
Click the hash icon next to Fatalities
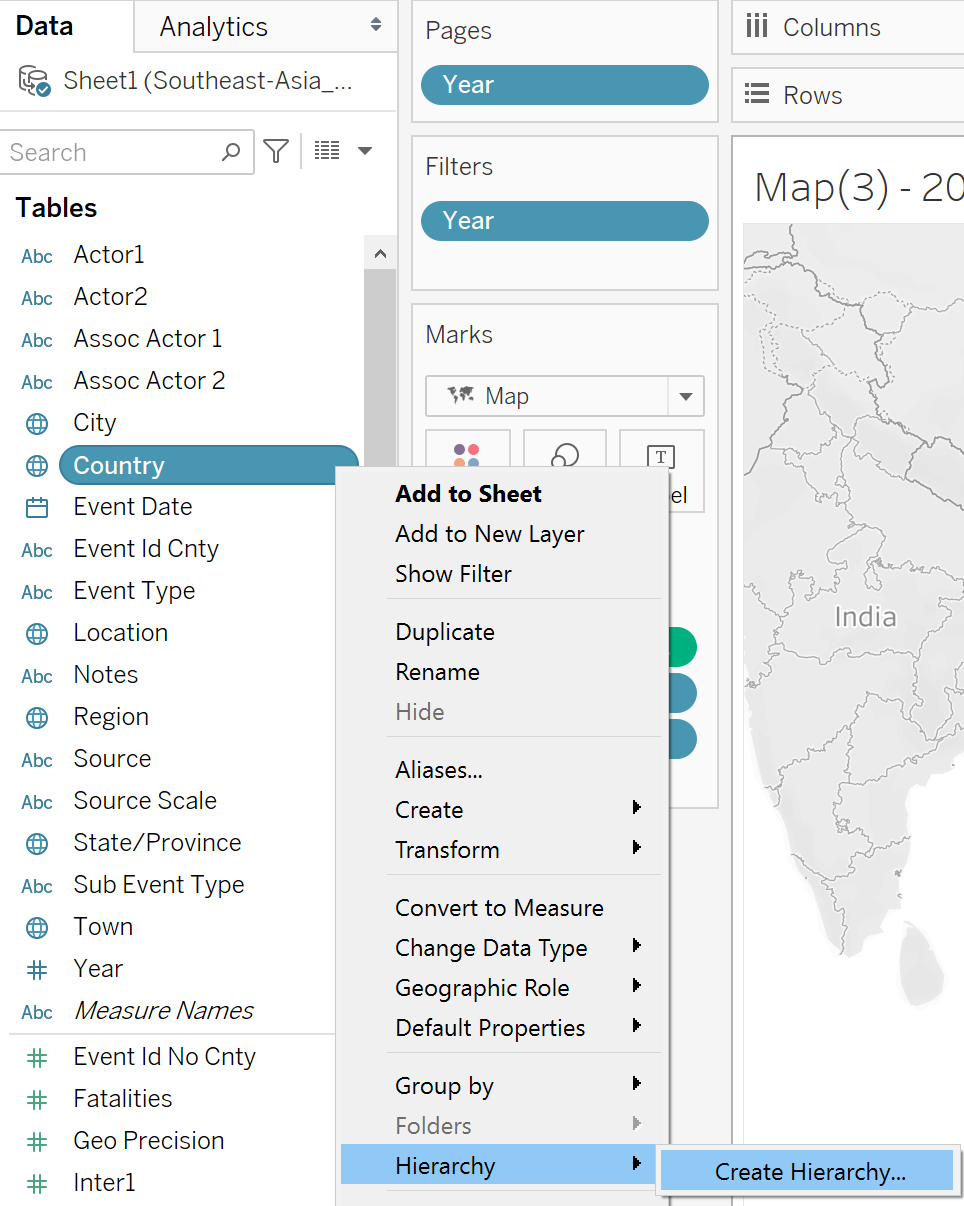[x=37, y=1100]
